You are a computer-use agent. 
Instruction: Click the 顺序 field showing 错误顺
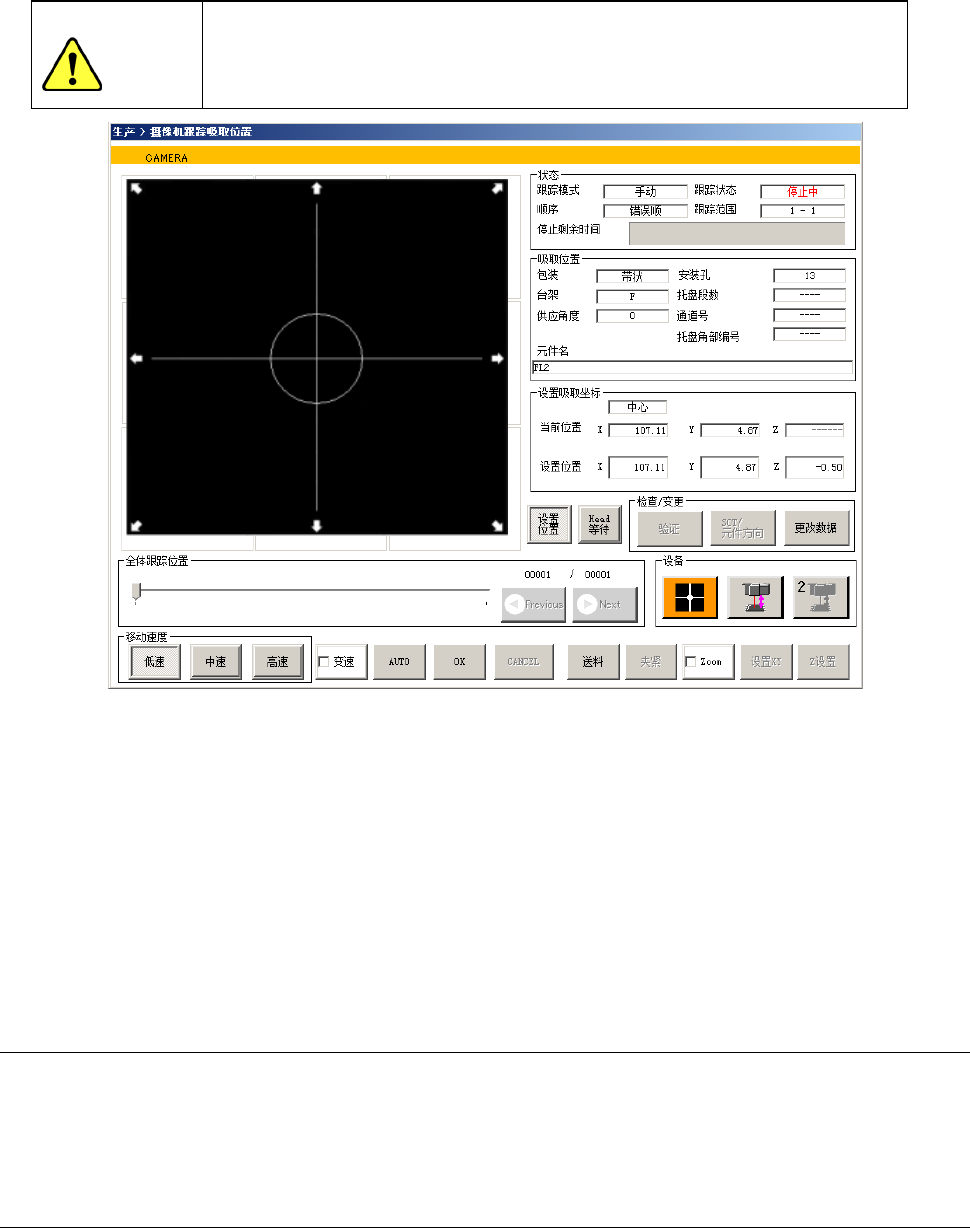click(646, 211)
